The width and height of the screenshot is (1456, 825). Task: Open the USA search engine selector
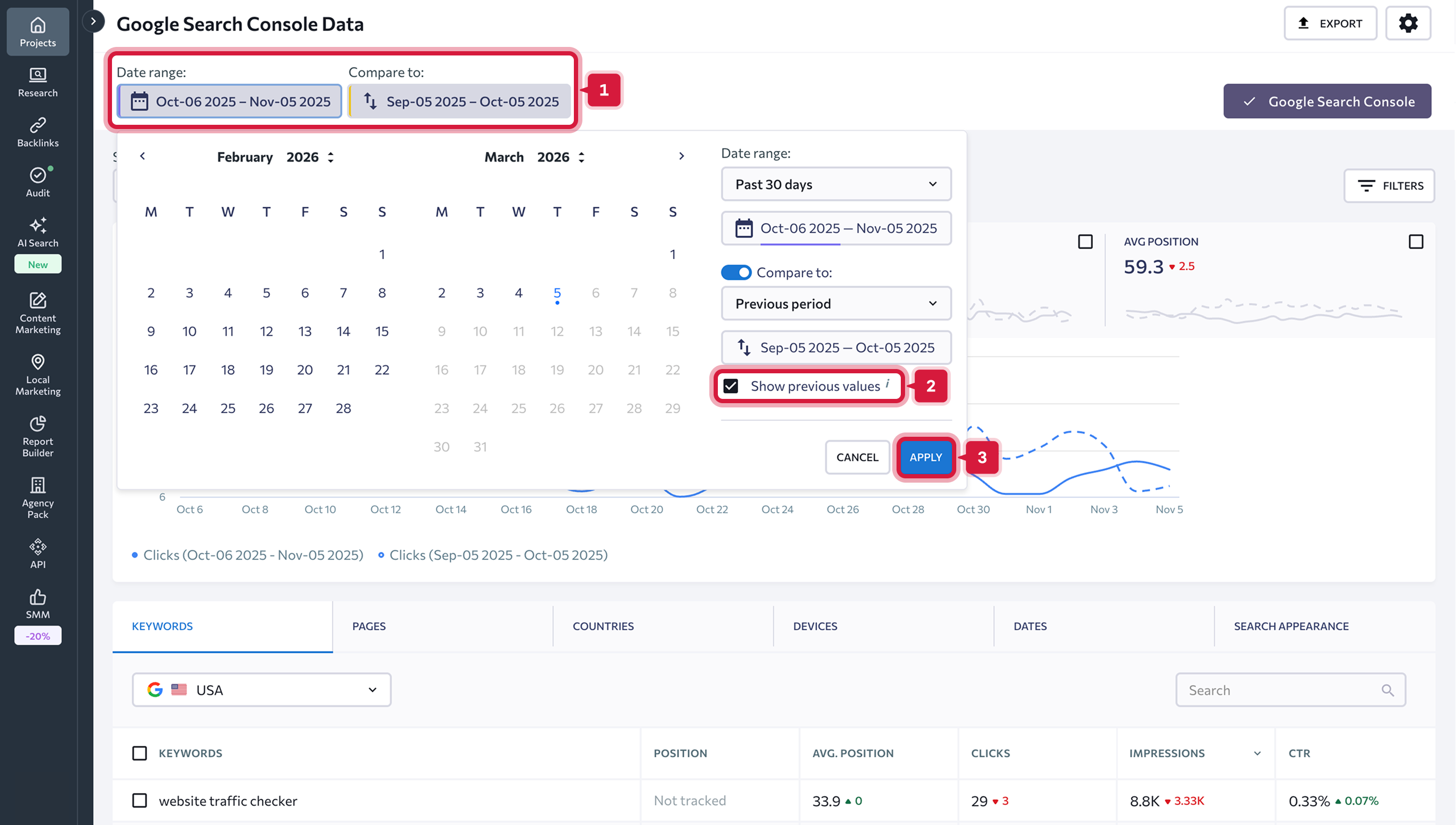(x=261, y=690)
